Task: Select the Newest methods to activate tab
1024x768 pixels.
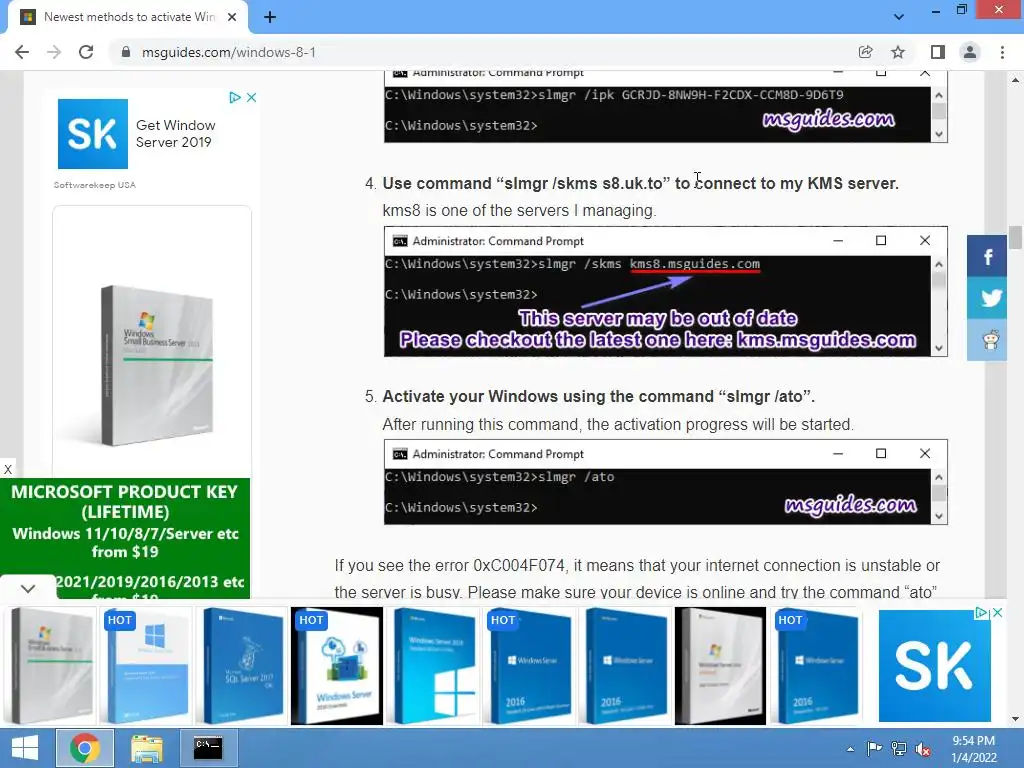Action: click(127, 17)
